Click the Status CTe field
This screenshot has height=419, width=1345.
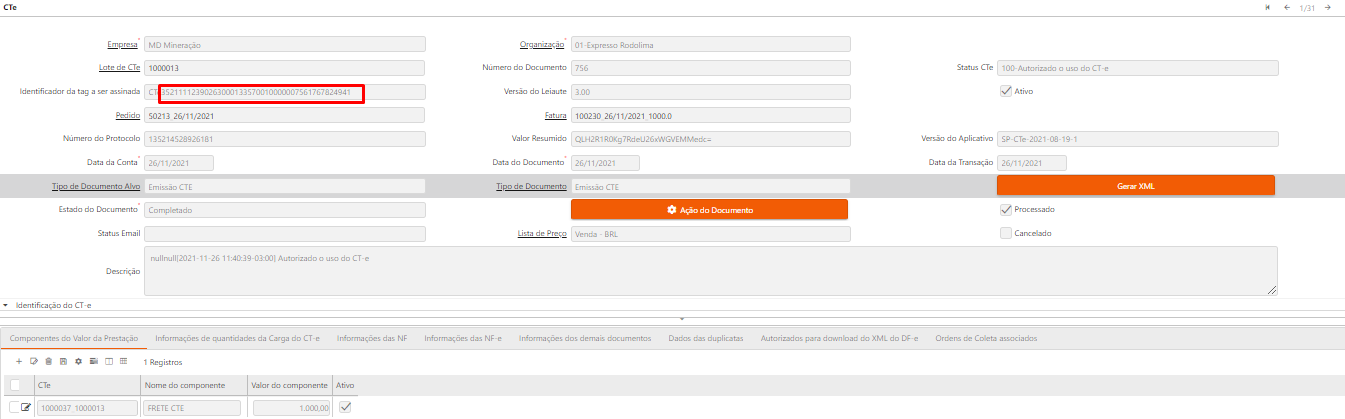[1138, 68]
